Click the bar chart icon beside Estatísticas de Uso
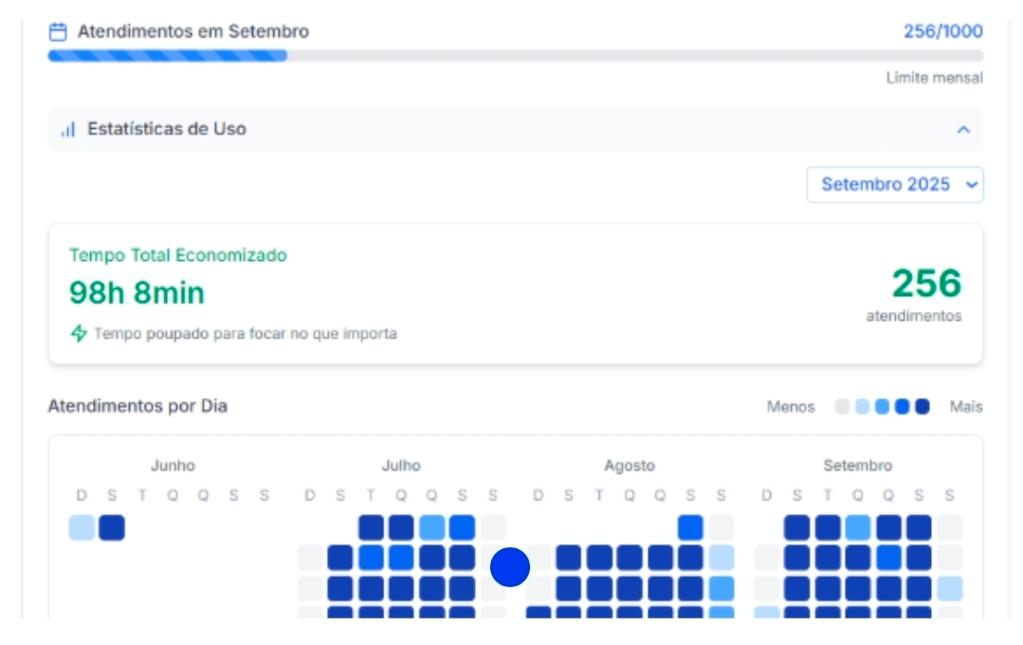The image size is (1023, 645). (68, 130)
